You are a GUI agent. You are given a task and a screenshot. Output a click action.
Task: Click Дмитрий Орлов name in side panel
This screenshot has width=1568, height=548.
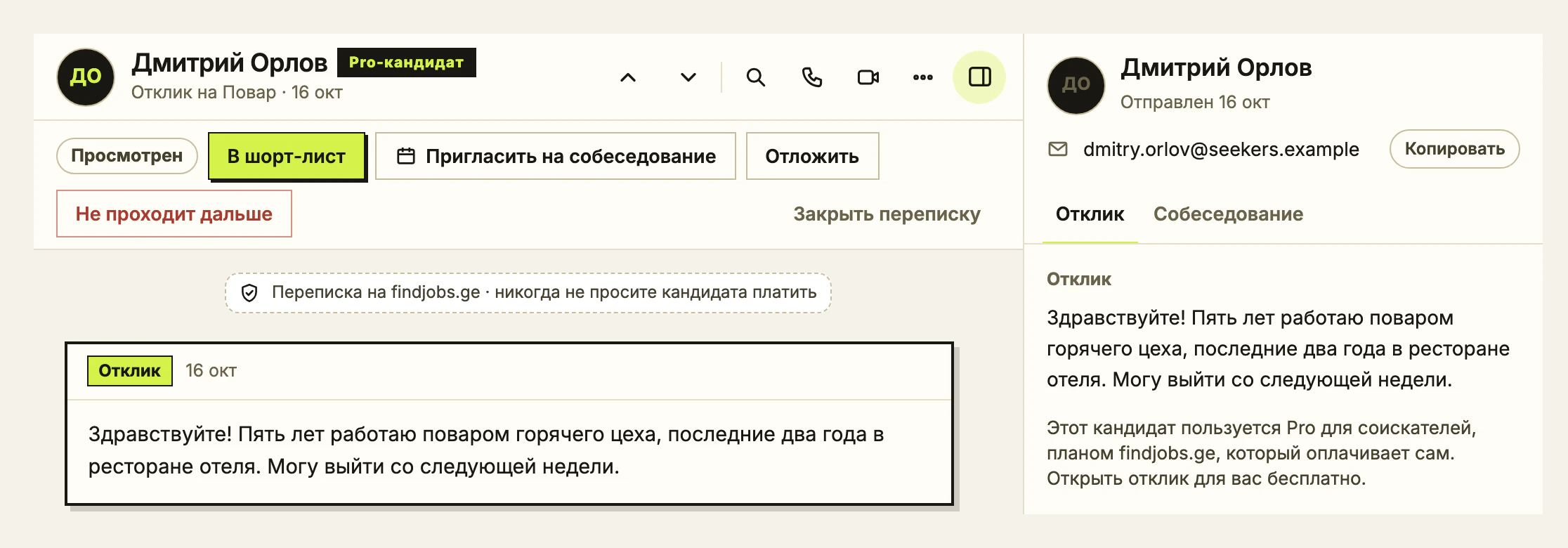pos(1216,68)
